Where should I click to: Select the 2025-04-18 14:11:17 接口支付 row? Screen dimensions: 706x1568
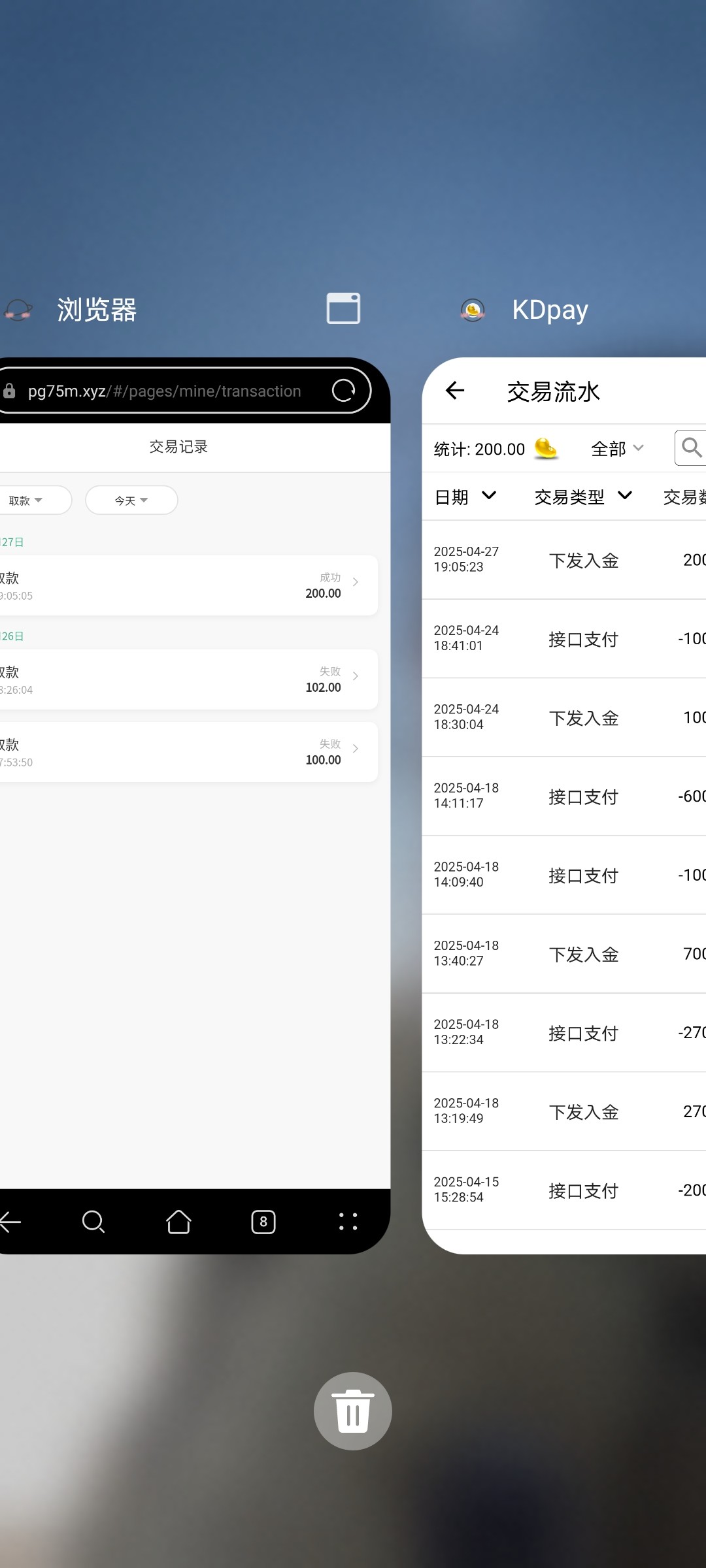[x=563, y=796]
